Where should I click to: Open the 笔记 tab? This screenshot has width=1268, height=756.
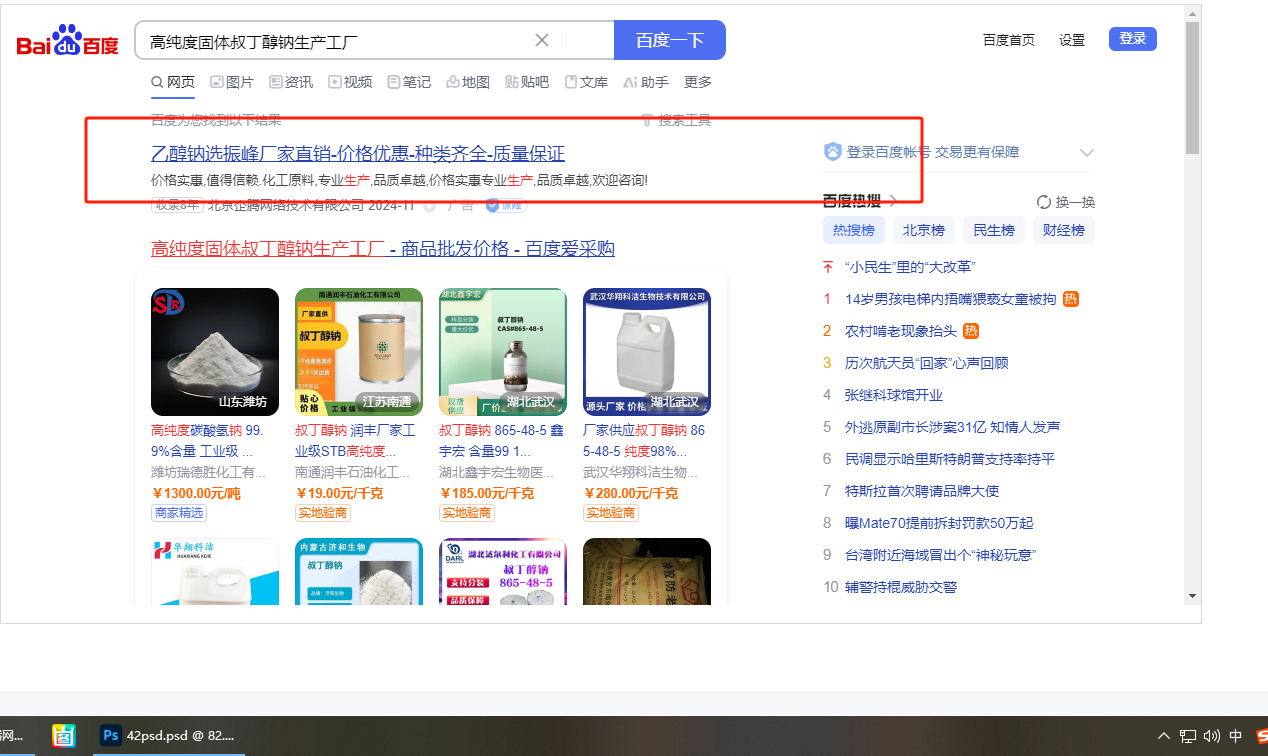point(409,82)
